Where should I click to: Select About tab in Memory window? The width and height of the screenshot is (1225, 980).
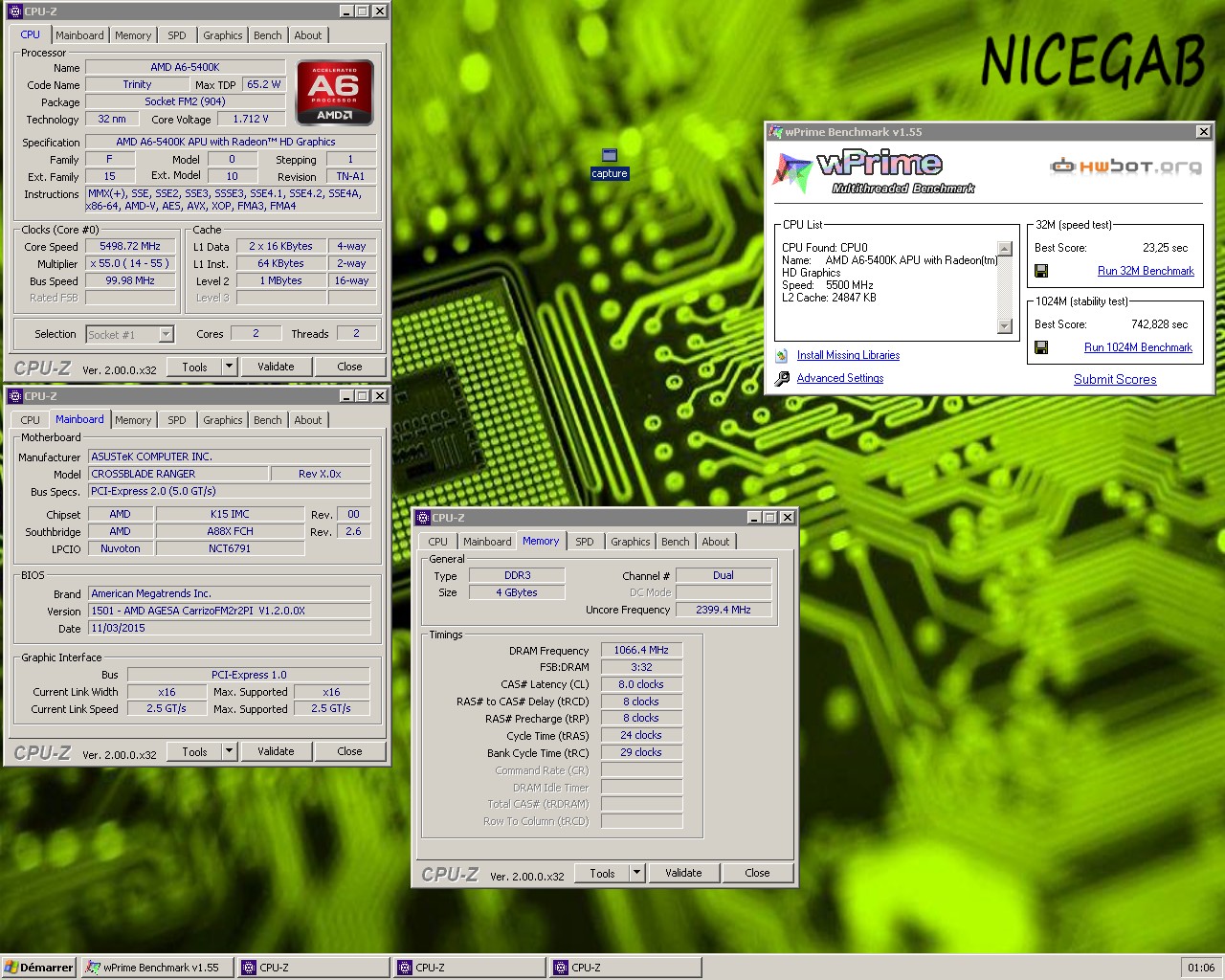[x=716, y=542]
